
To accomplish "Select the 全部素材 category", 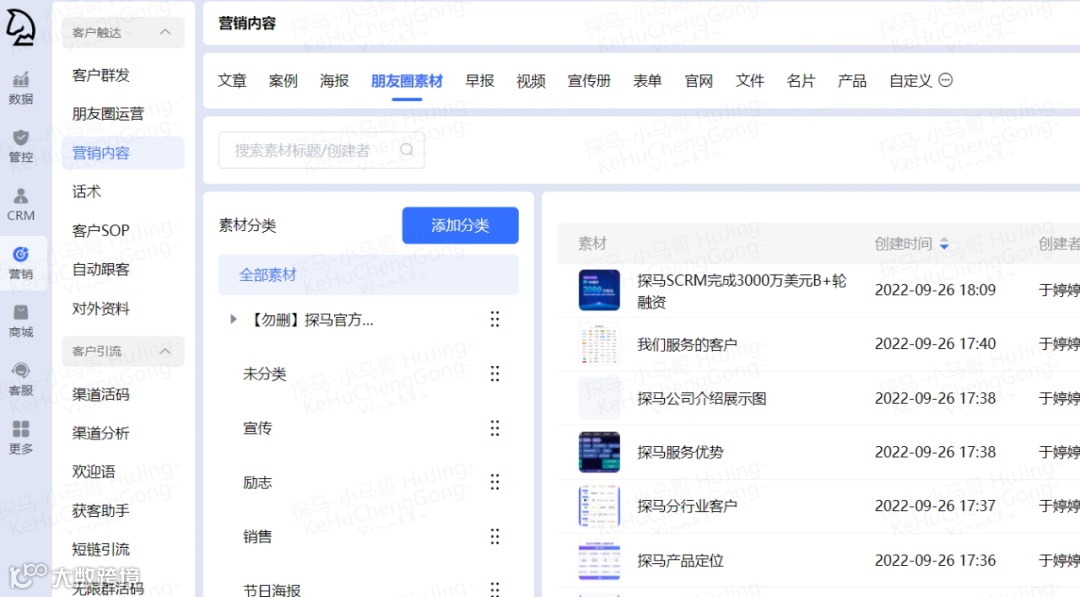I will pos(368,275).
